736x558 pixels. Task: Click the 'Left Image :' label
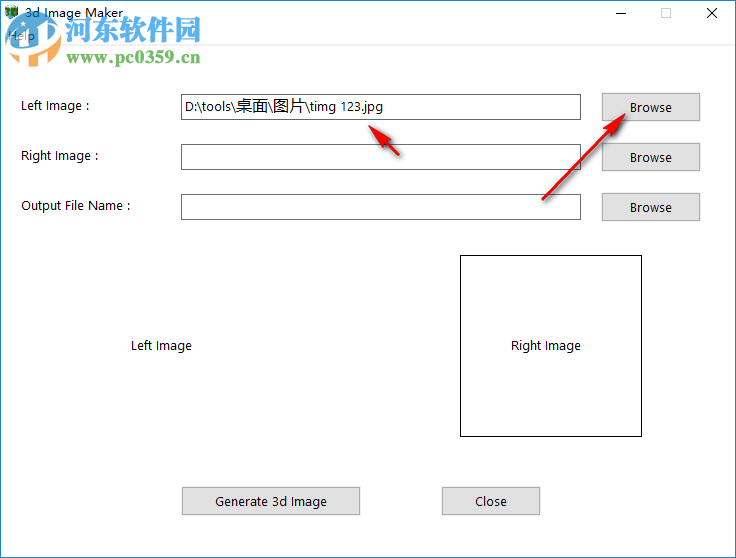(55, 106)
